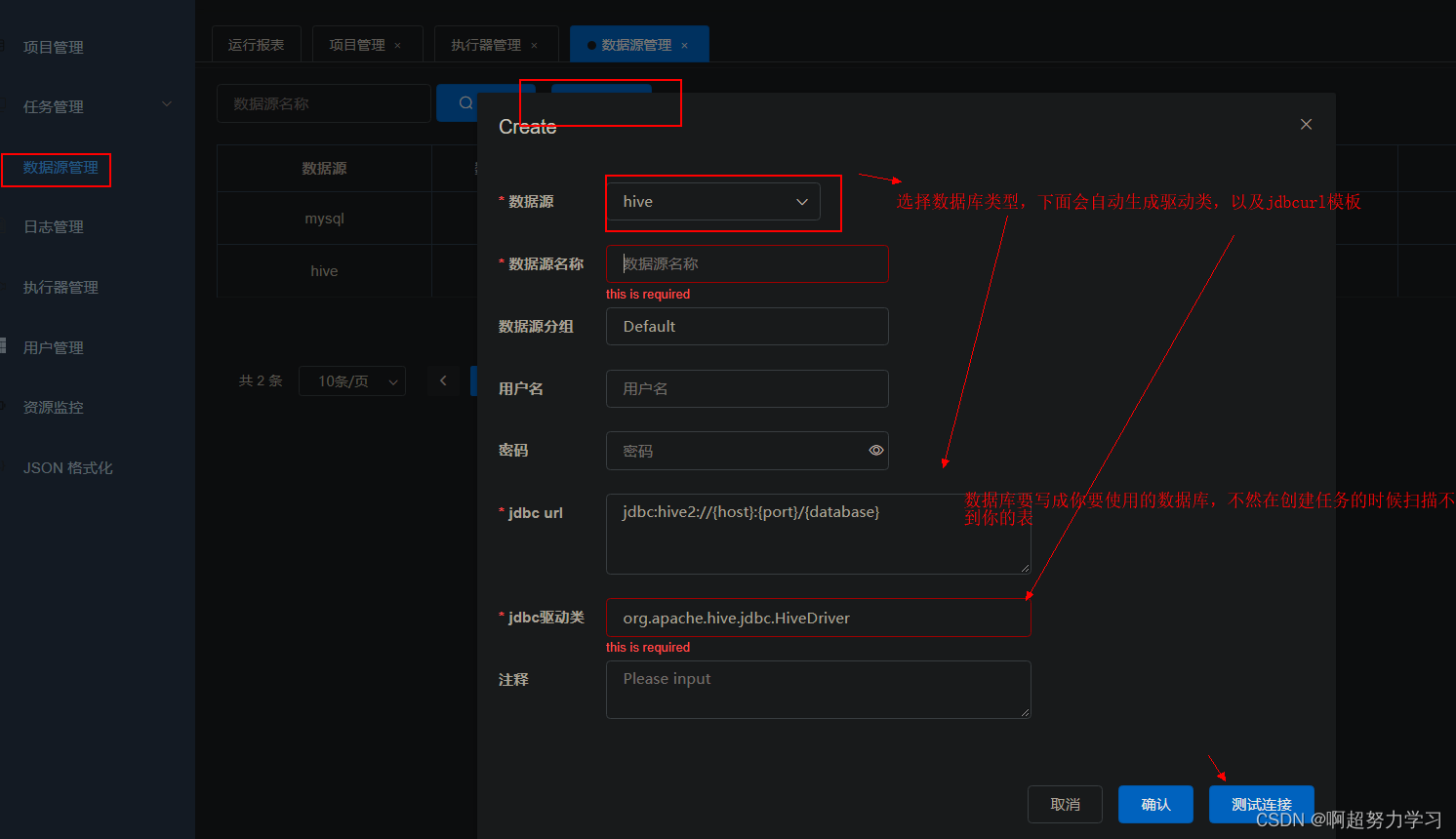The image size is (1456, 839).
Task: Click the 取消 button
Action: click(x=1065, y=804)
